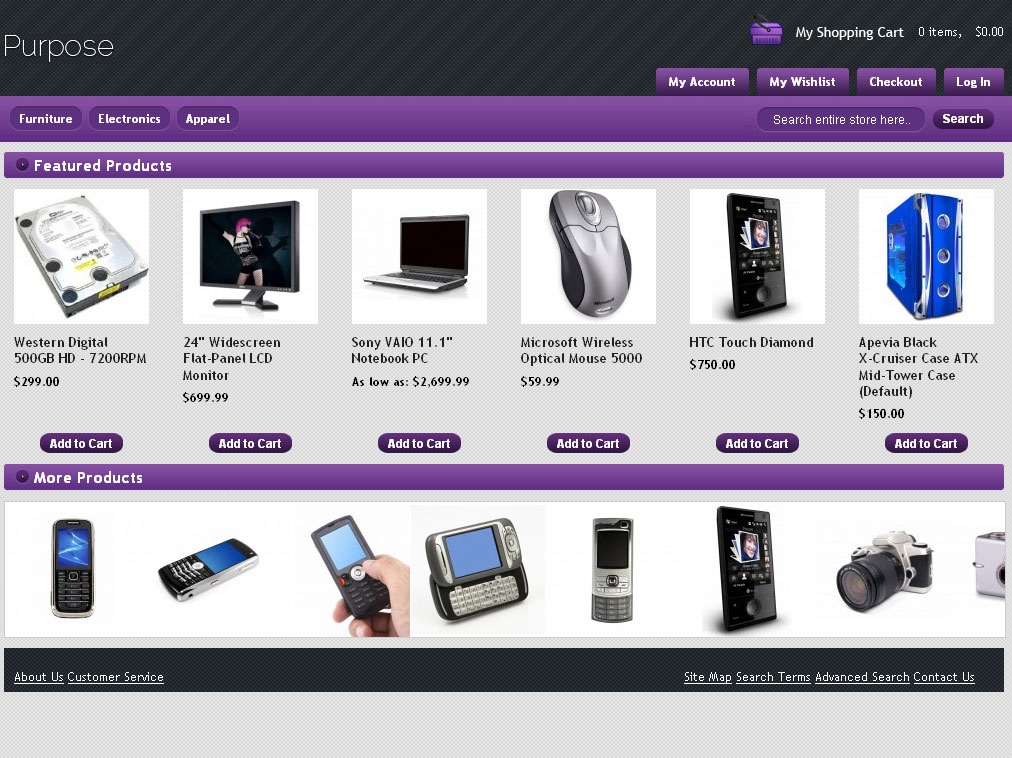The width and height of the screenshot is (1012, 758).
Task: Go to the My Account tab
Action: click(x=702, y=82)
